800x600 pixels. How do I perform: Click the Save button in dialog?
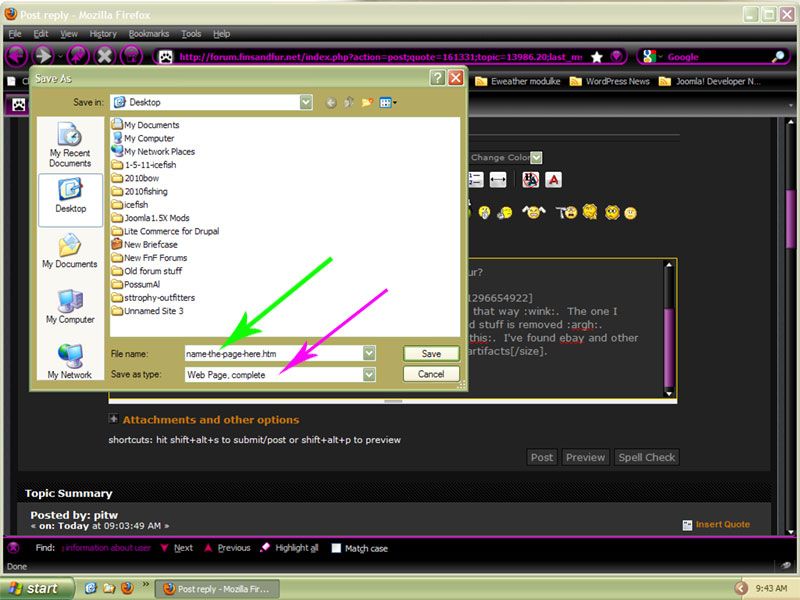point(431,353)
